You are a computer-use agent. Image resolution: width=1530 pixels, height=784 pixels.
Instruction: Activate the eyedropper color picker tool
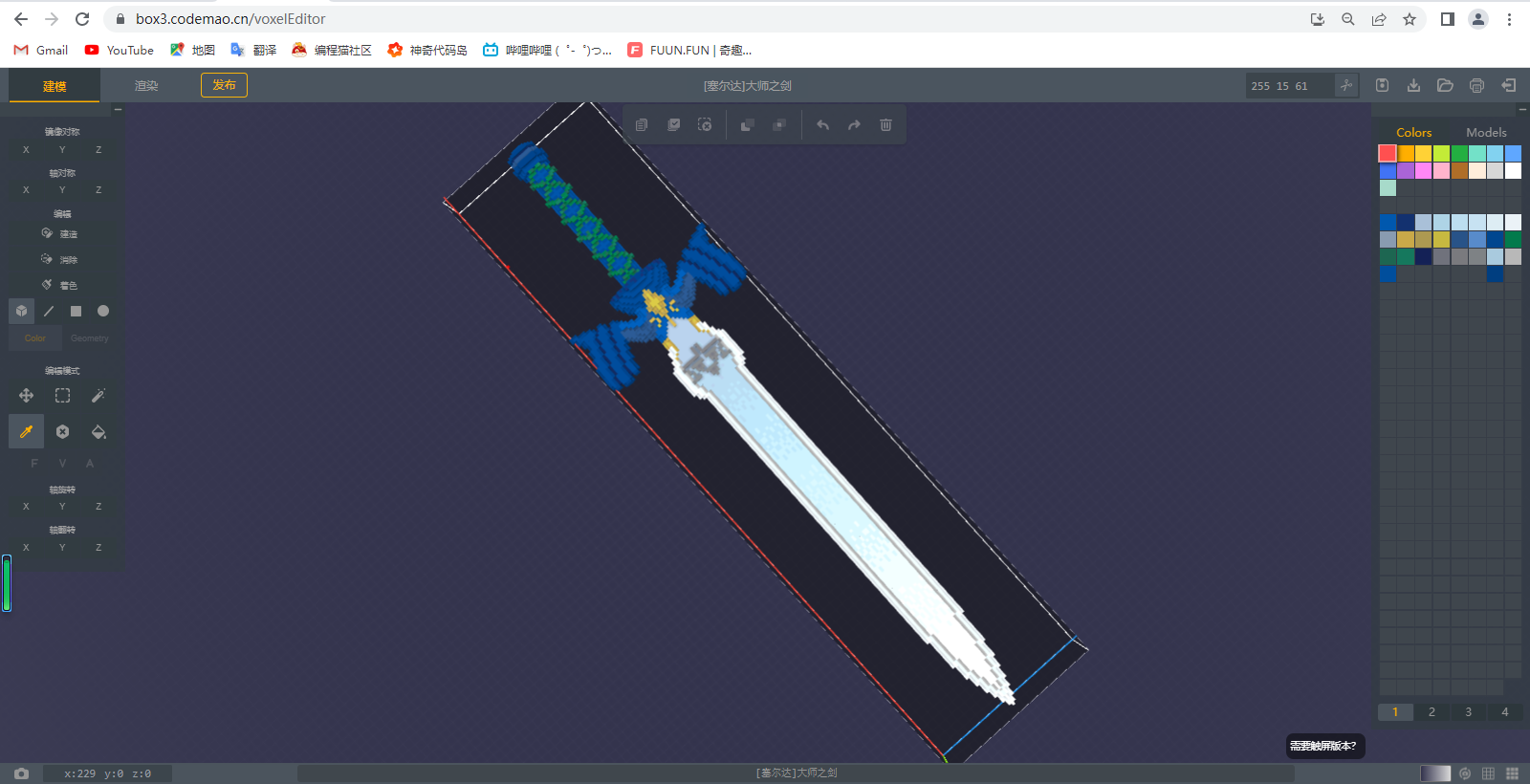click(x=26, y=432)
